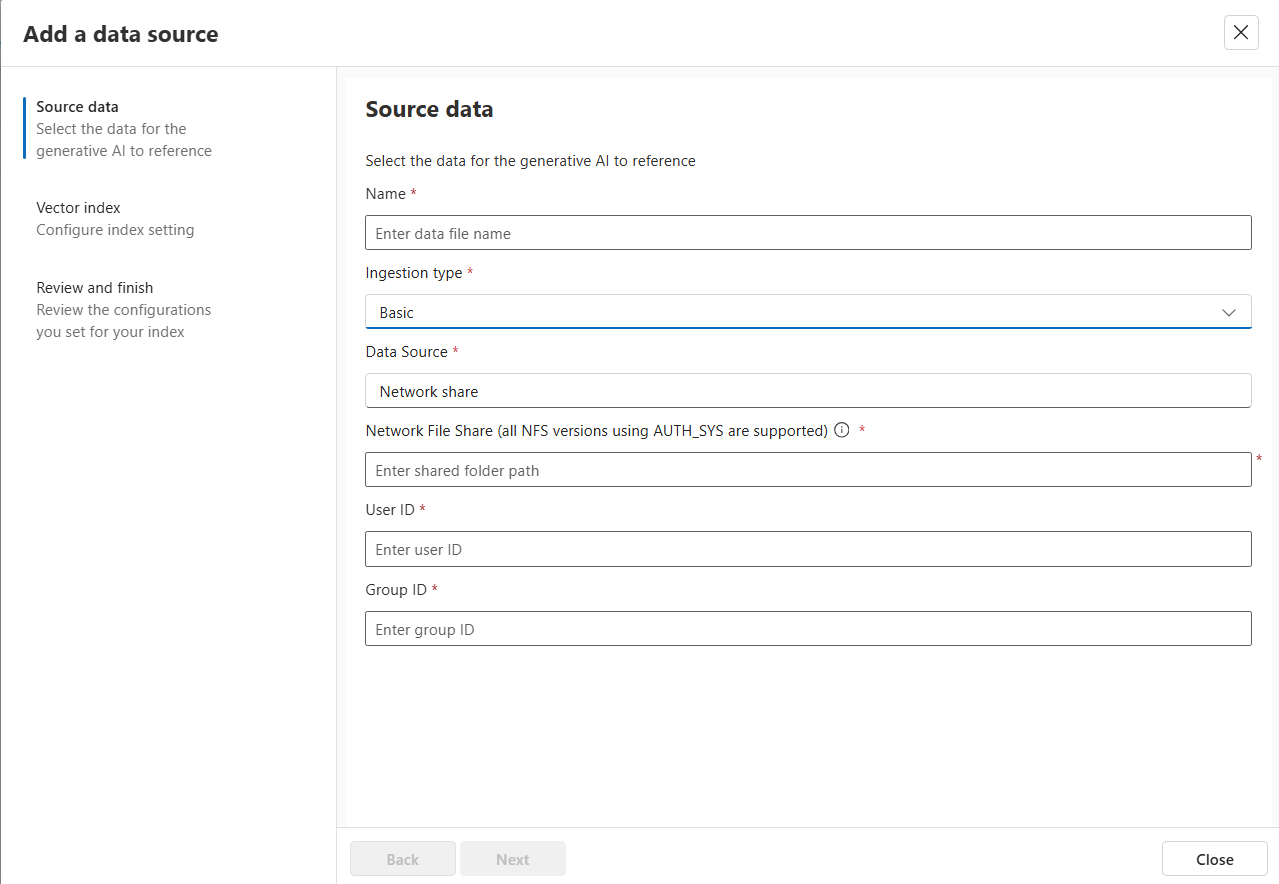Expand the Ingestion type selector showing Basic

[x=808, y=311]
